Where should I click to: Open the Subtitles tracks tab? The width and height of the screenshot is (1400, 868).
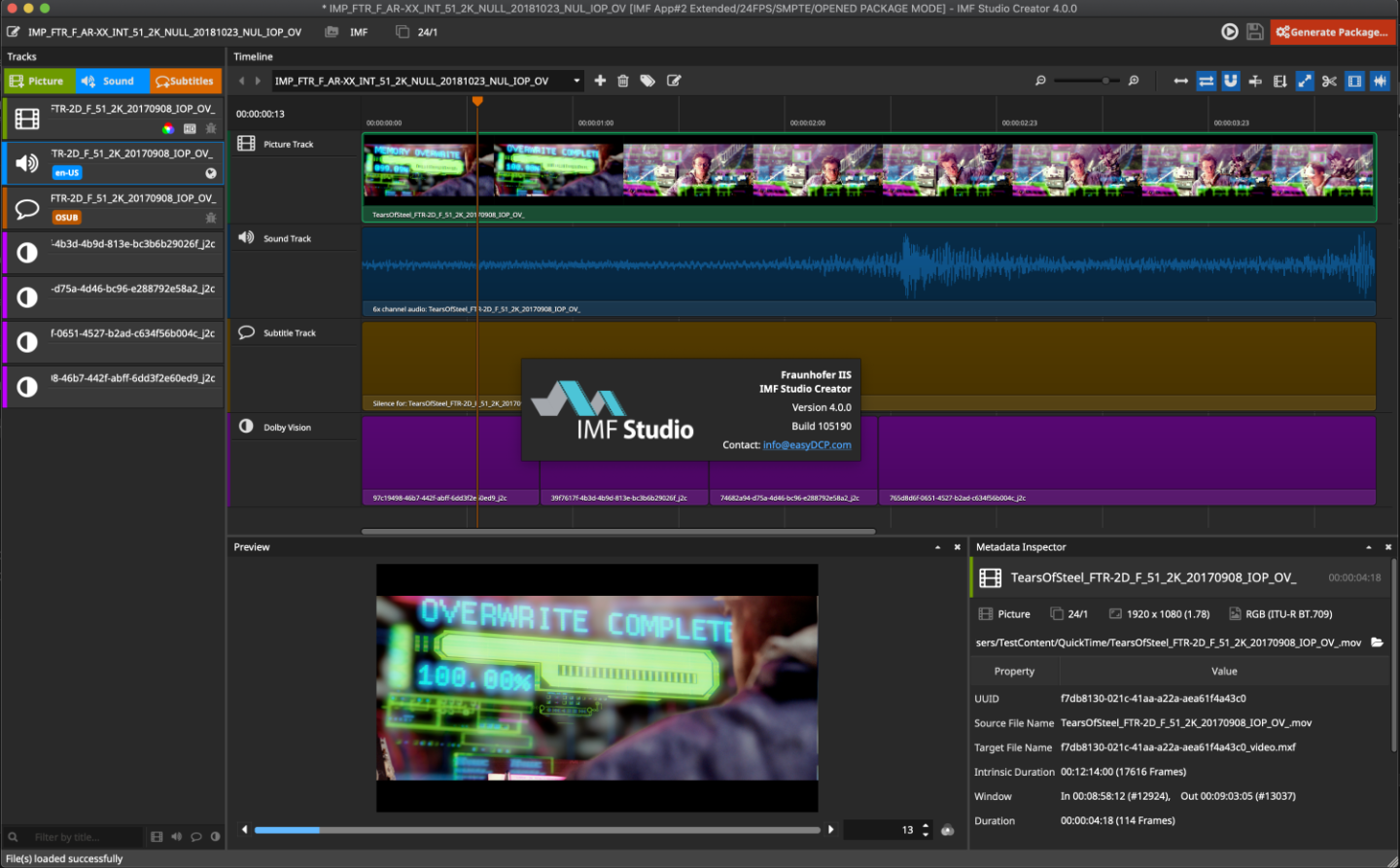186,82
